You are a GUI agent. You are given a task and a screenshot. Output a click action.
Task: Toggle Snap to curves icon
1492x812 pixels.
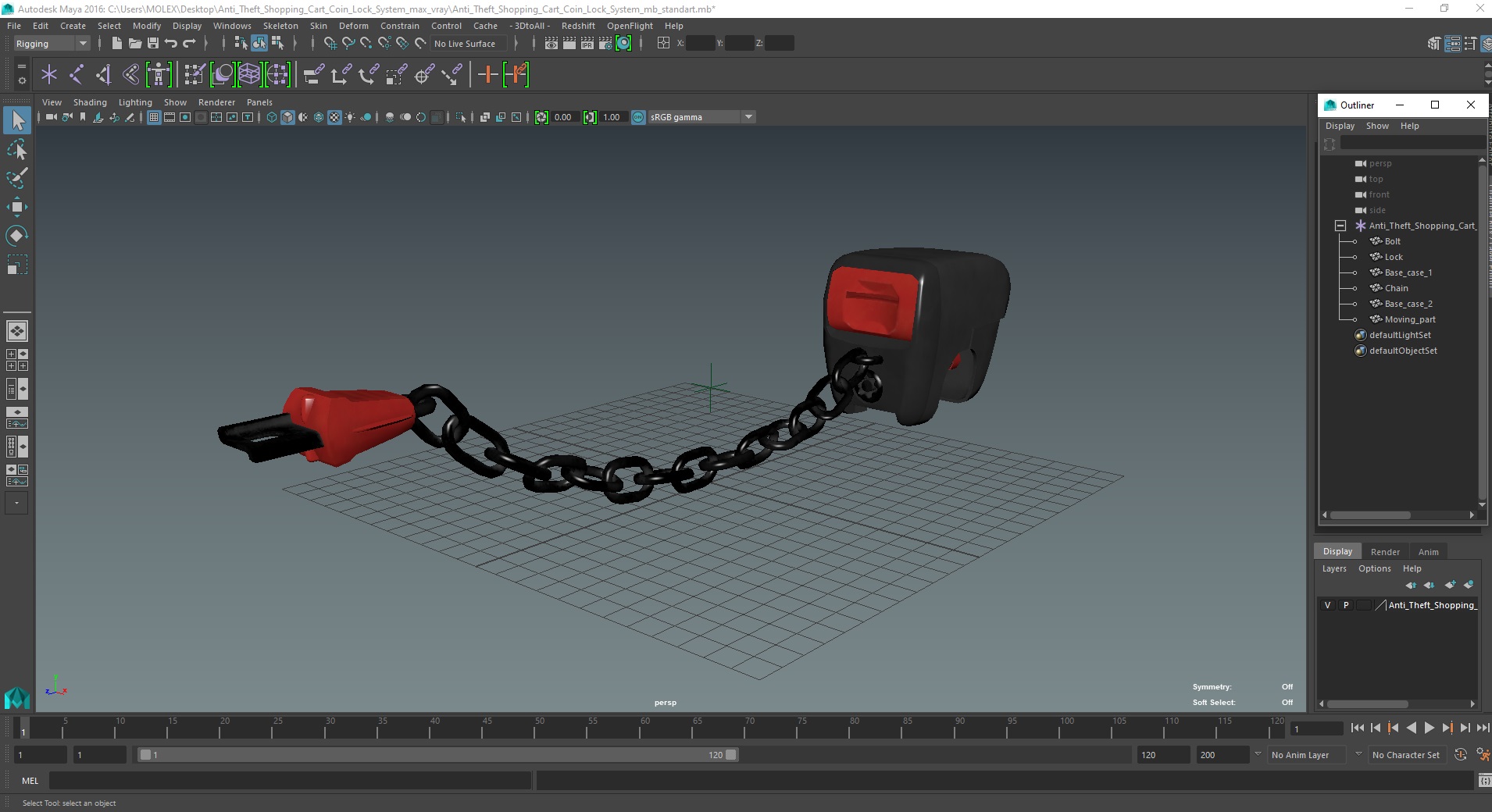click(x=348, y=44)
